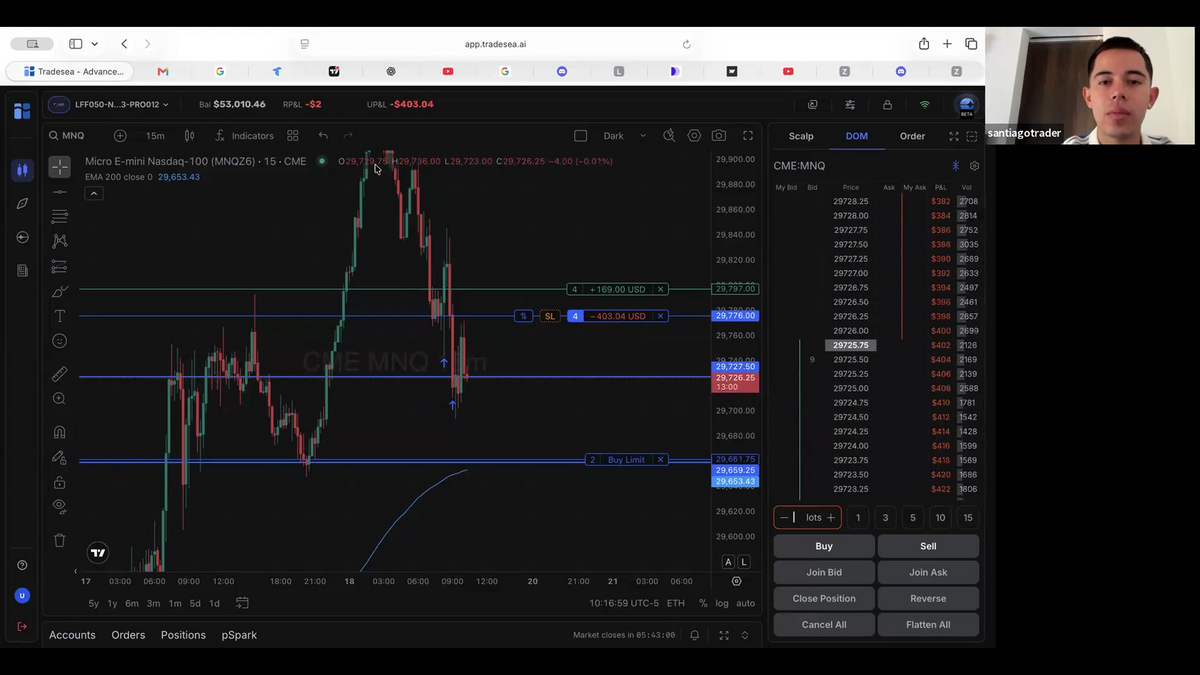The width and height of the screenshot is (1200, 675).
Task: Click the Reverse button
Action: coord(928,598)
